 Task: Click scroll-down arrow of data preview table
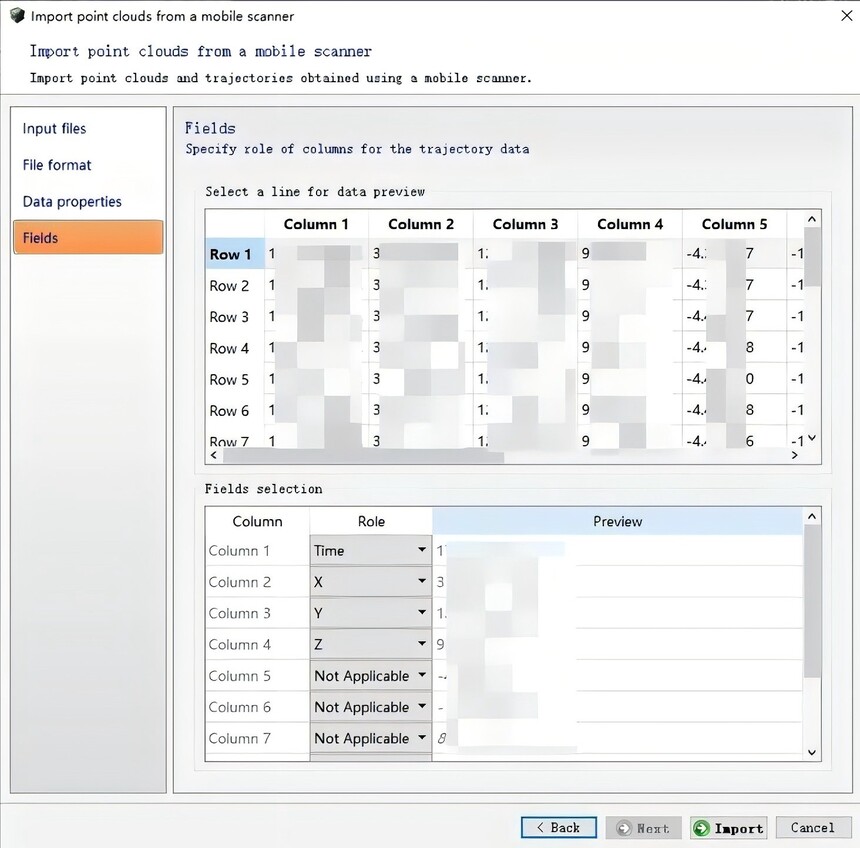812,438
